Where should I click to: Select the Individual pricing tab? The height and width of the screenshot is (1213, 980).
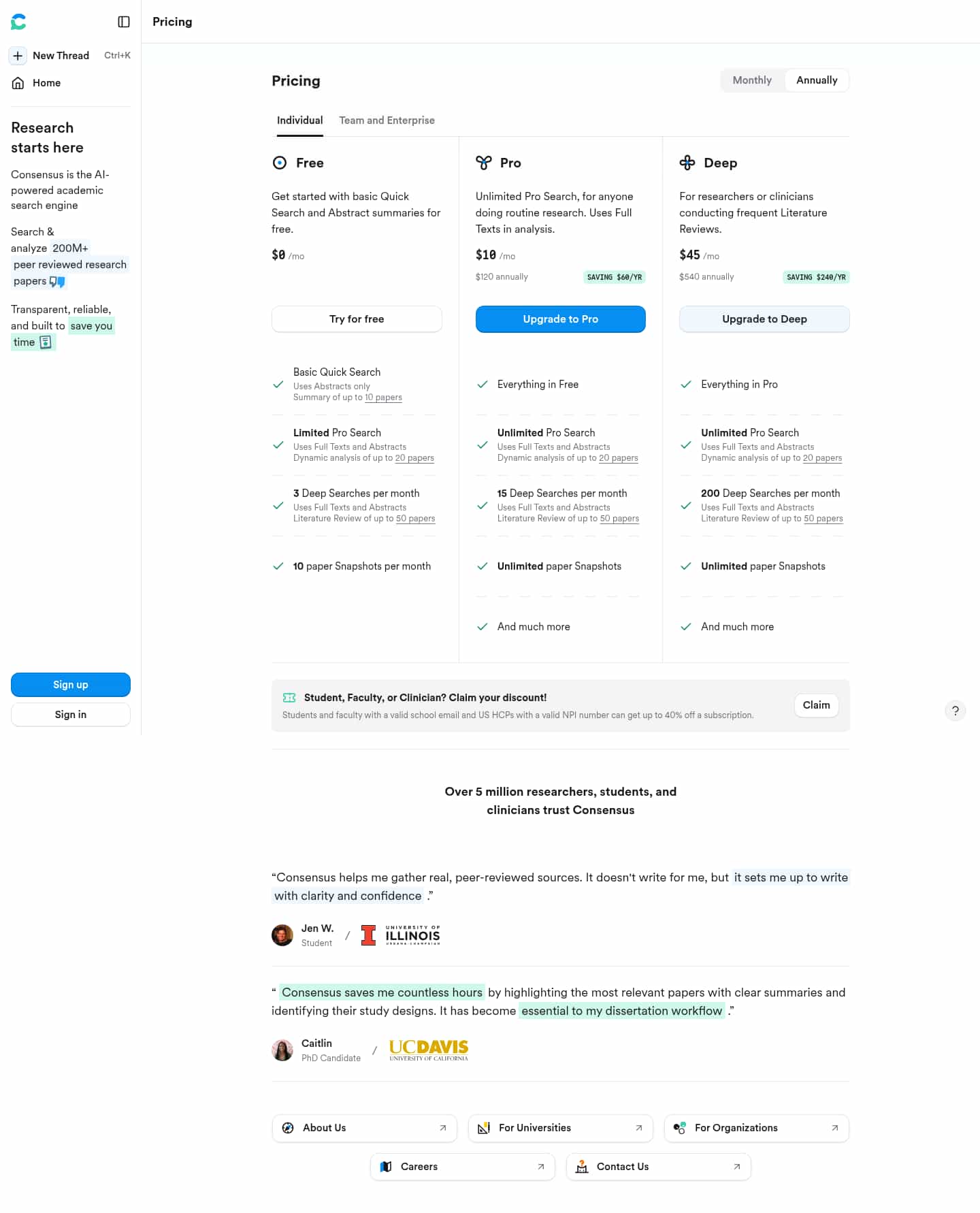pos(299,120)
